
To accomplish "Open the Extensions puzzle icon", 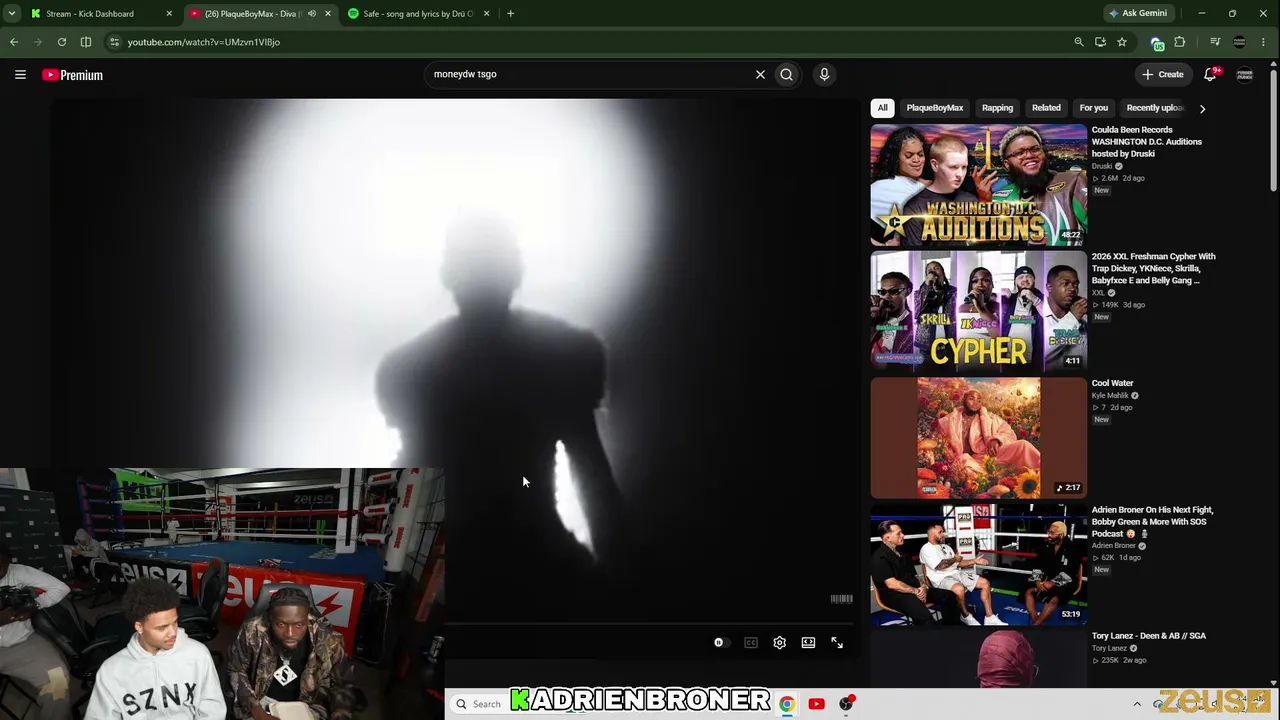I will [1180, 42].
